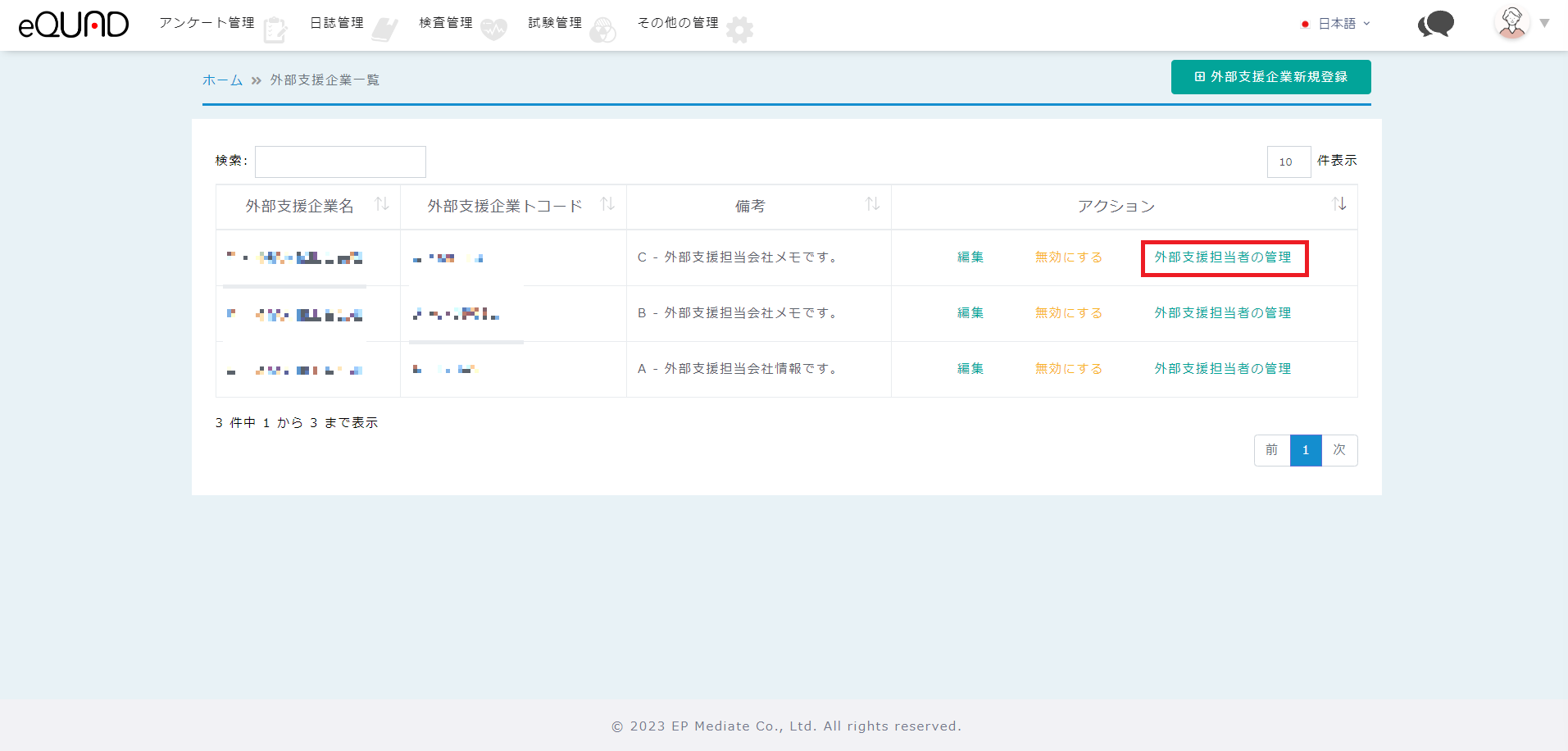This screenshot has width=1568, height=751.
Task: Click the user avatar icon
Action: click(x=1511, y=23)
